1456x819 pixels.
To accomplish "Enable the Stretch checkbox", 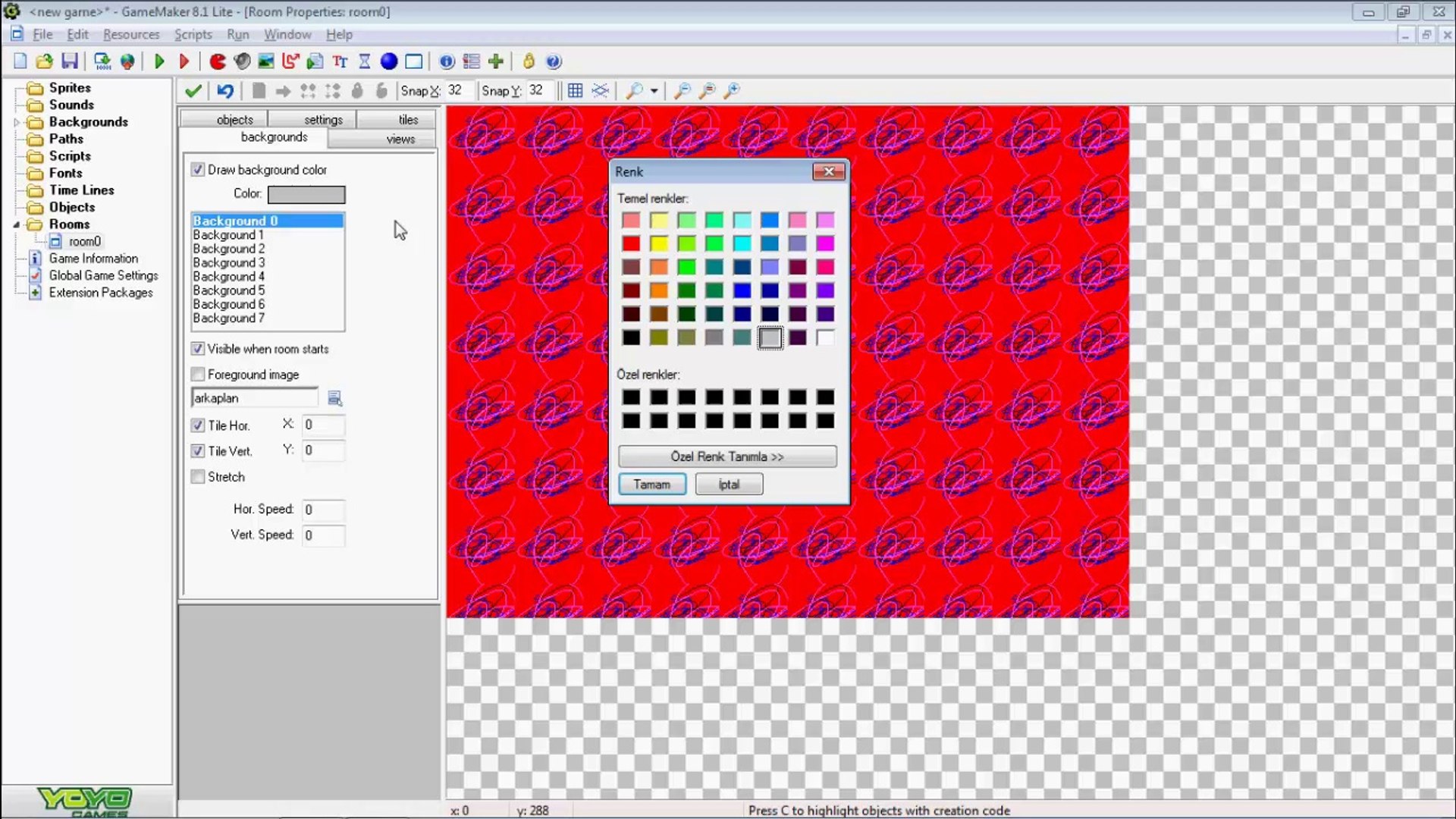I will (x=198, y=477).
